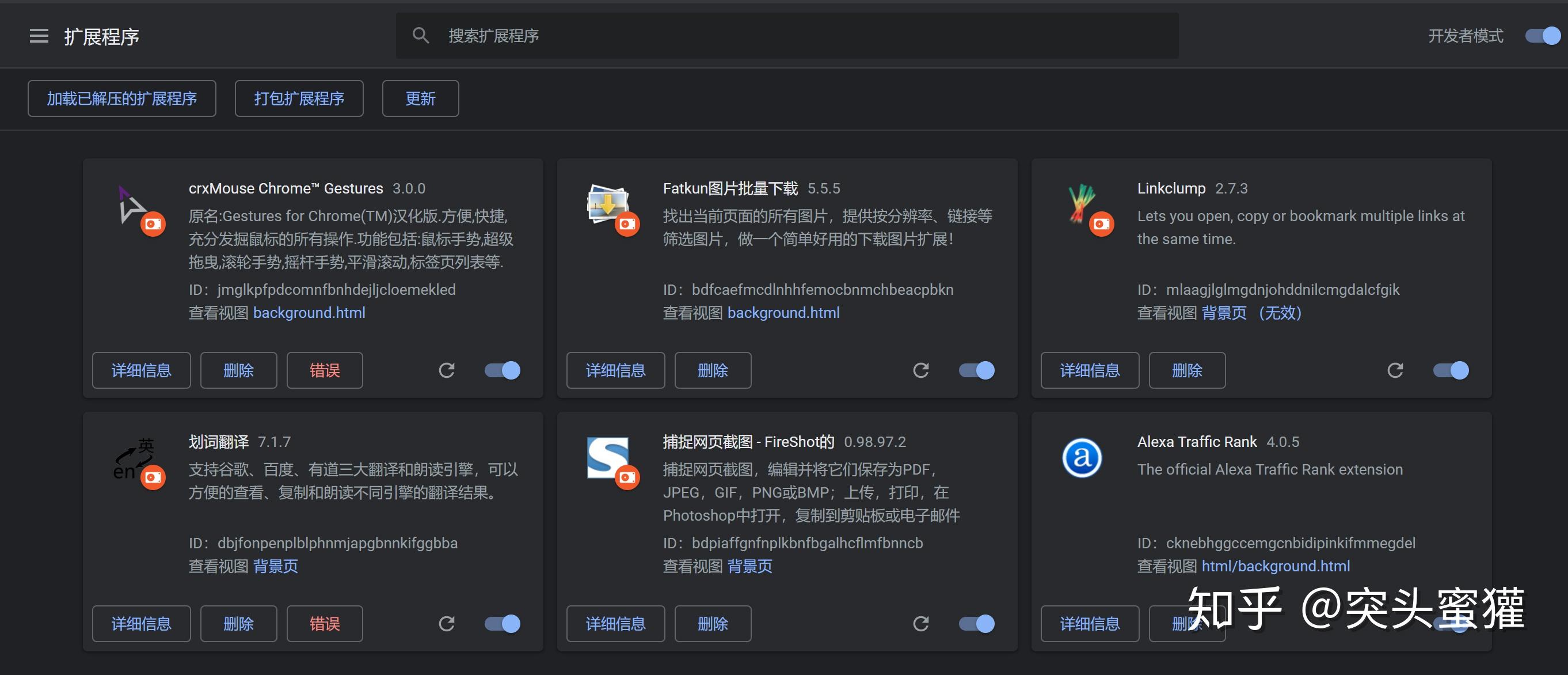Remove Linkclump via 删除 button

[1187, 370]
